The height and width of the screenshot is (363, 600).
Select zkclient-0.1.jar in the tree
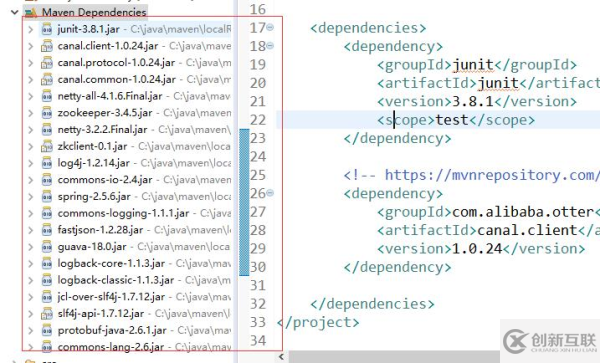[x=92, y=146]
